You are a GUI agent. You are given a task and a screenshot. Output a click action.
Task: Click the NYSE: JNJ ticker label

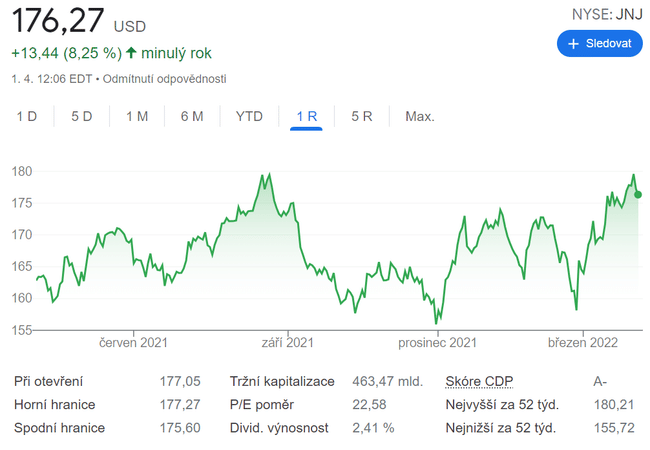607,13
